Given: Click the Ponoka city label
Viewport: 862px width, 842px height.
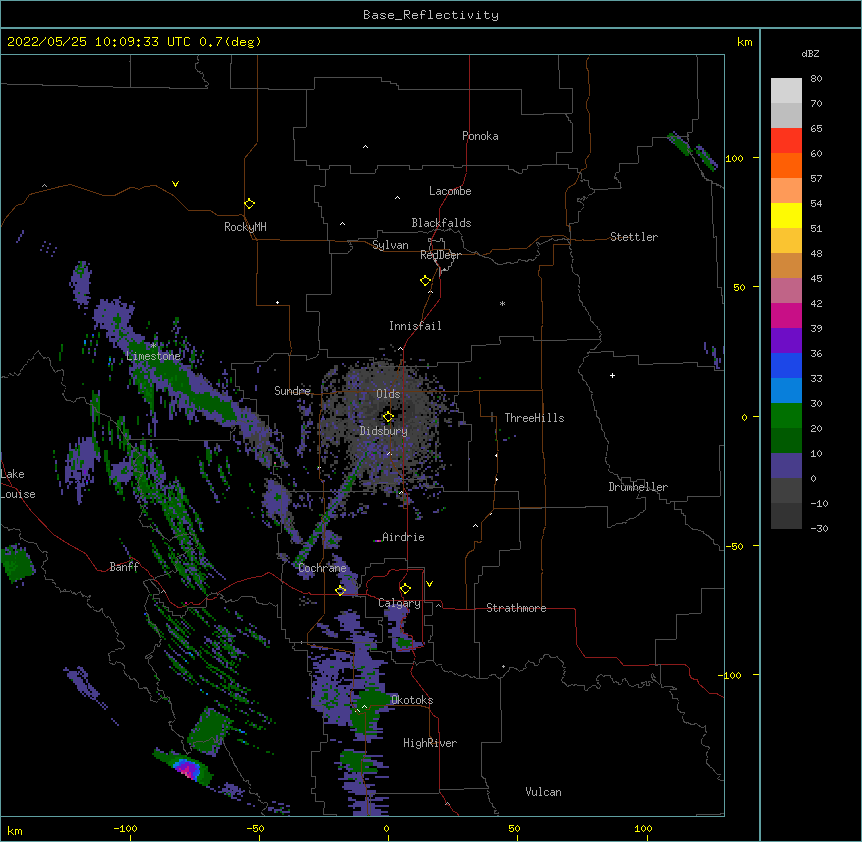Looking at the screenshot, I should 480,136.
